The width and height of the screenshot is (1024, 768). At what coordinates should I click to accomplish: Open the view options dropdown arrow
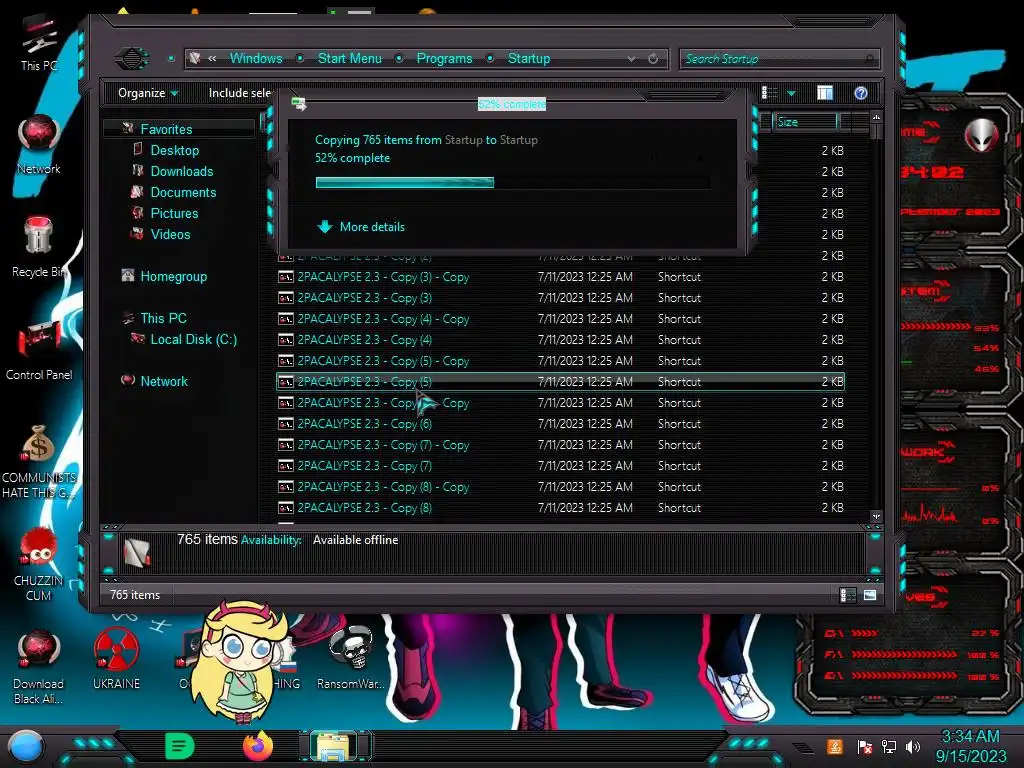point(792,93)
